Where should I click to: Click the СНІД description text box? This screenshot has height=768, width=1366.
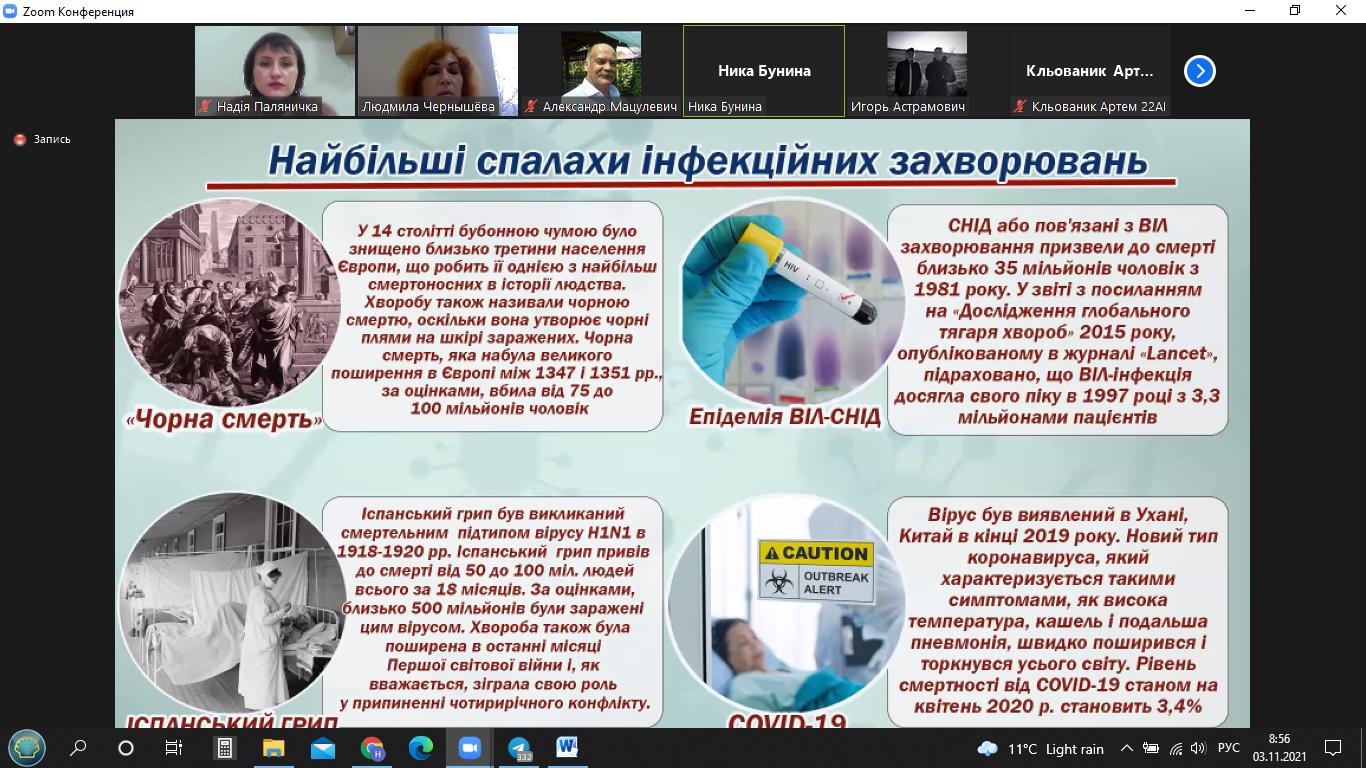point(1057,320)
